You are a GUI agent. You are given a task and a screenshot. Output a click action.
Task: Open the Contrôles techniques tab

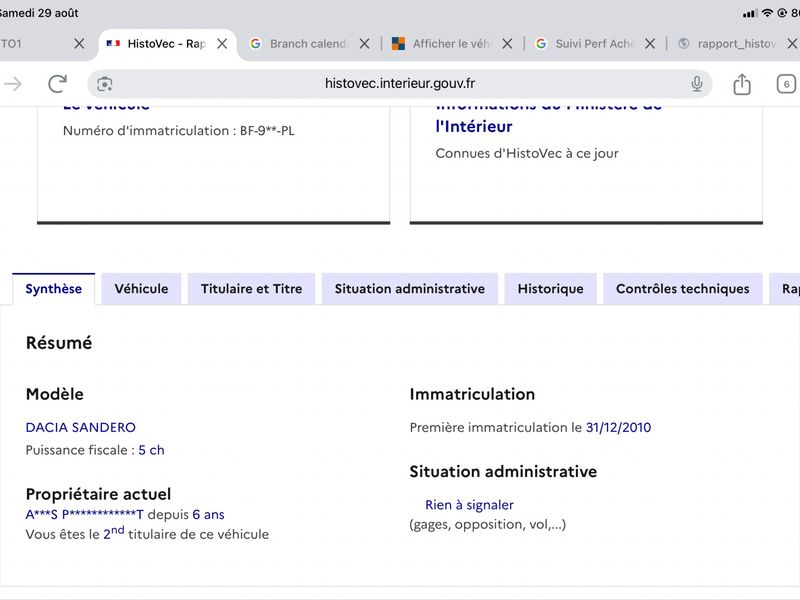(683, 289)
